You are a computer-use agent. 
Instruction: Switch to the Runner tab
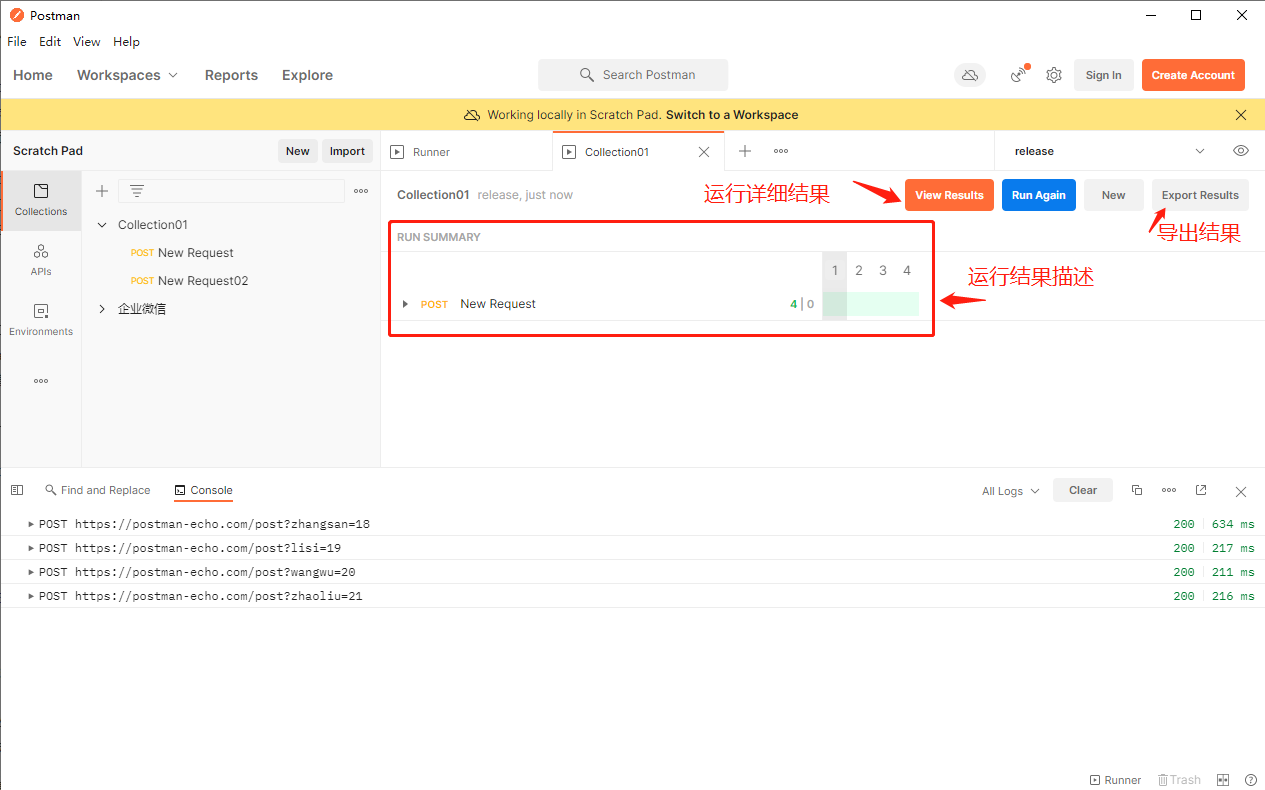(x=467, y=152)
